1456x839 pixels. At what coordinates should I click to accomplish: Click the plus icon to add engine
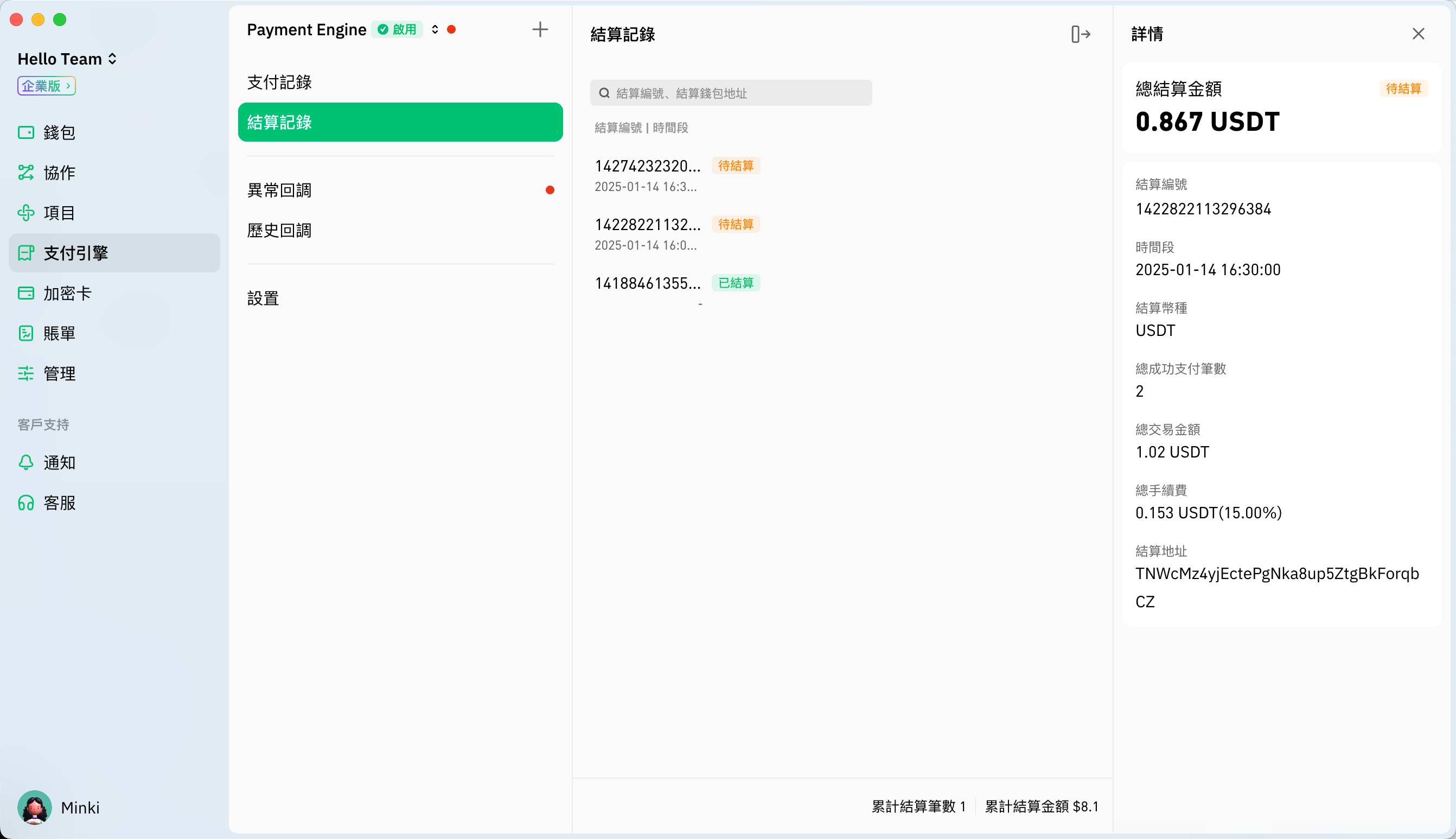pyautogui.click(x=540, y=29)
